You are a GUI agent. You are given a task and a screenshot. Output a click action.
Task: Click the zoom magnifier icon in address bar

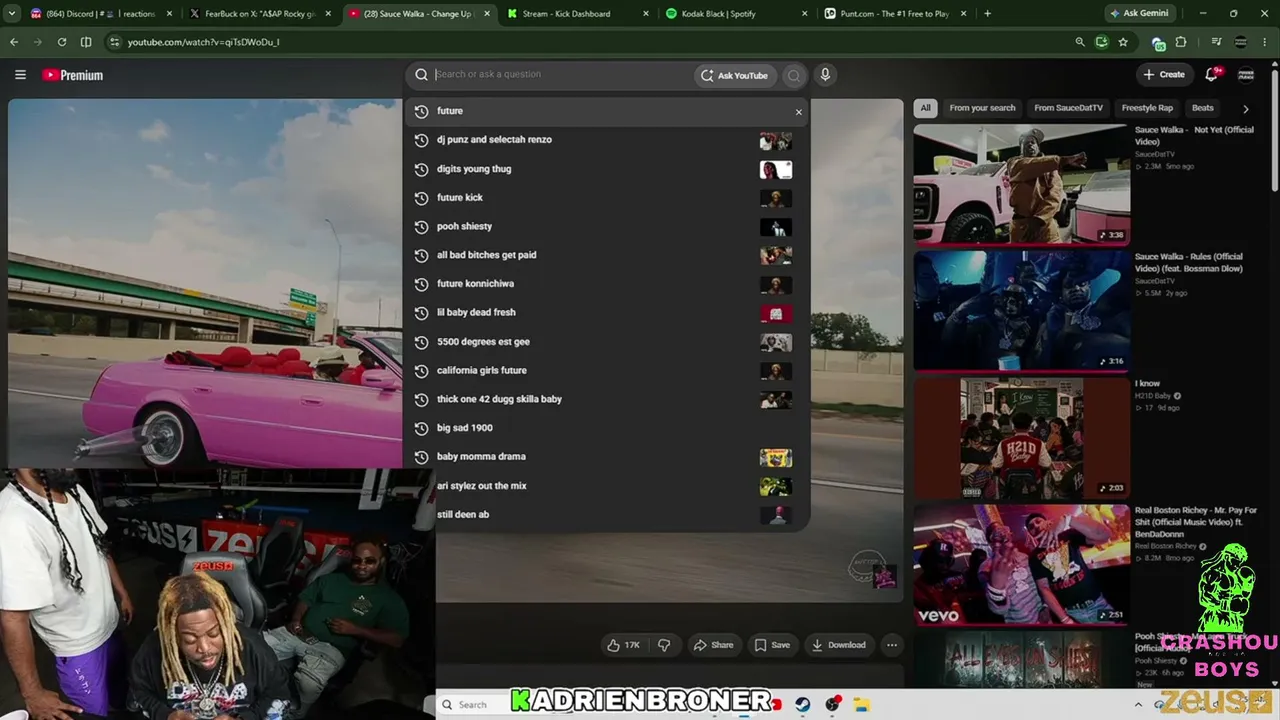(x=1080, y=42)
